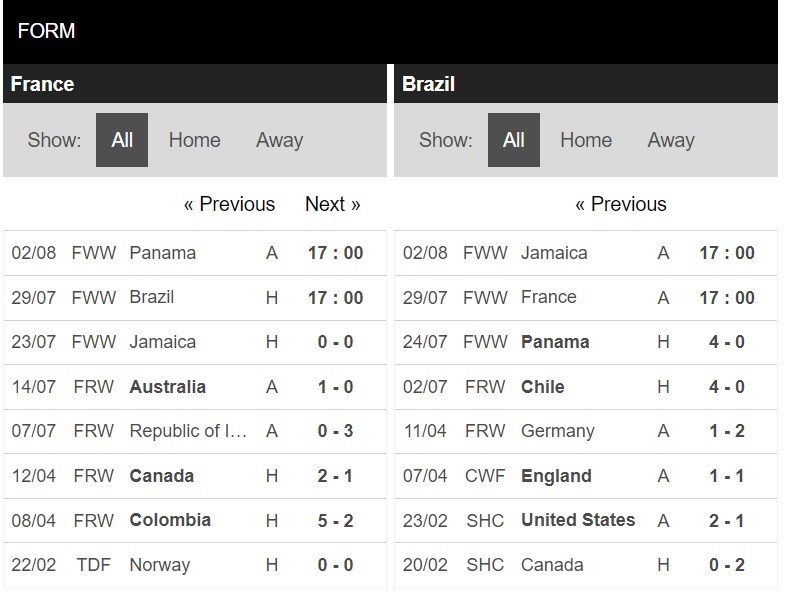The image size is (786, 607).
Task: Open Republic of Ireland match row
Action: [x=194, y=431]
